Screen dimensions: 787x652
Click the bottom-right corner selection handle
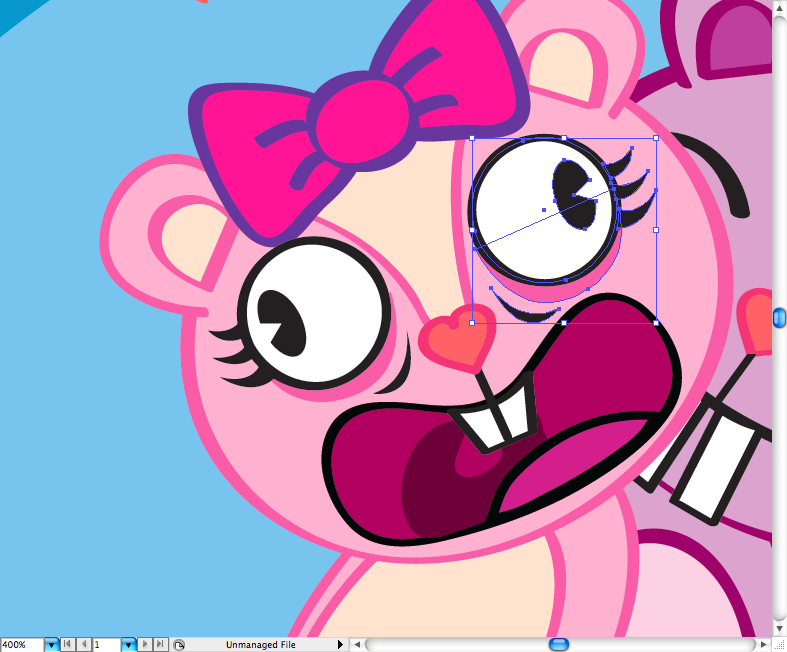(x=656, y=322)
